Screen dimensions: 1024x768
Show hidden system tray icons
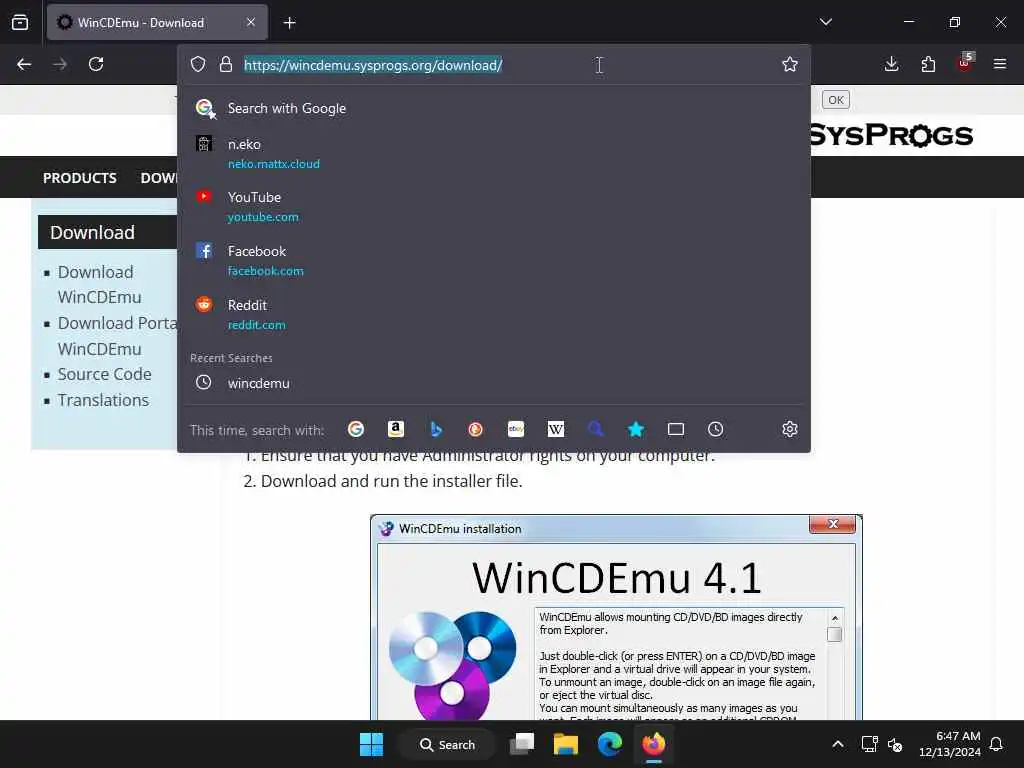(838, 744)
